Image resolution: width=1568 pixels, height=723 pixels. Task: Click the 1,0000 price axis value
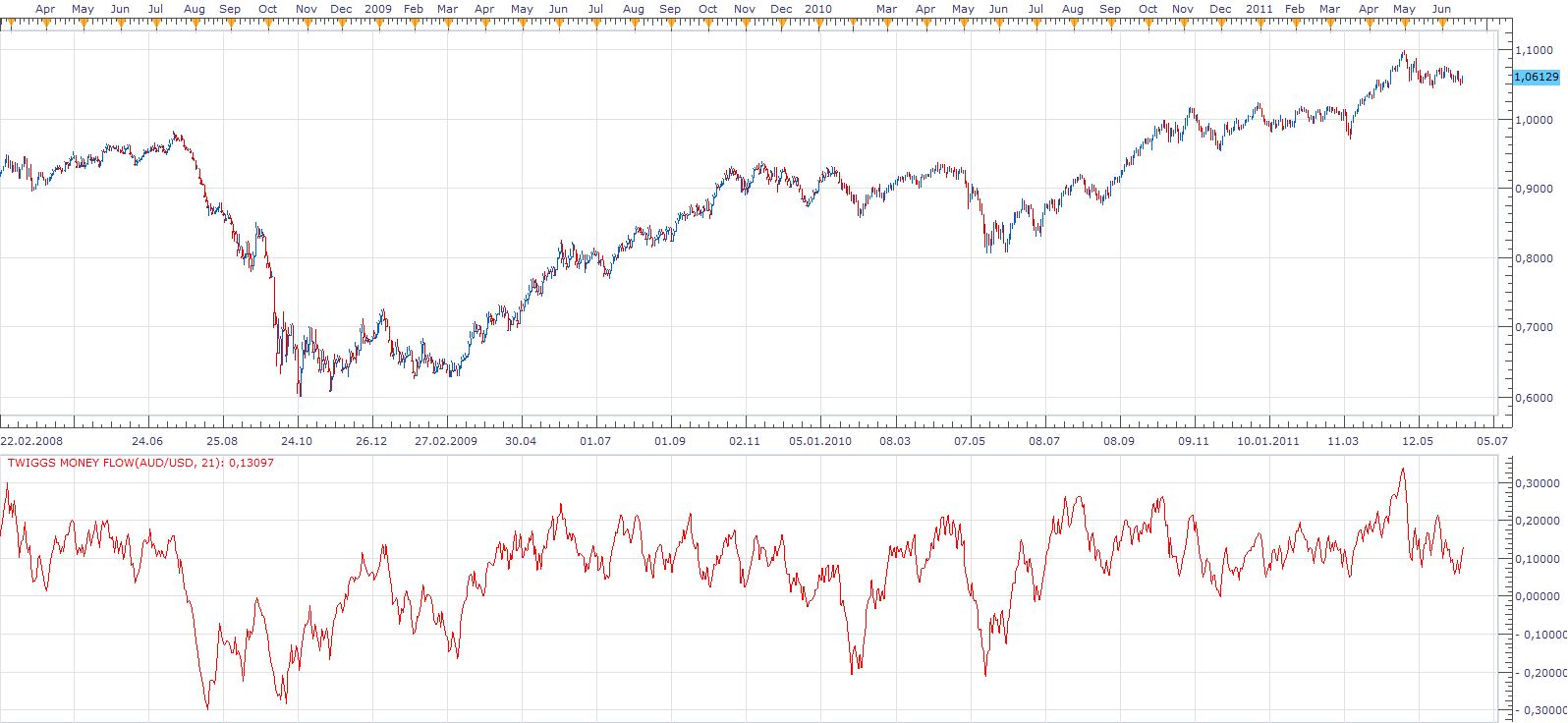click(1535, 120)
